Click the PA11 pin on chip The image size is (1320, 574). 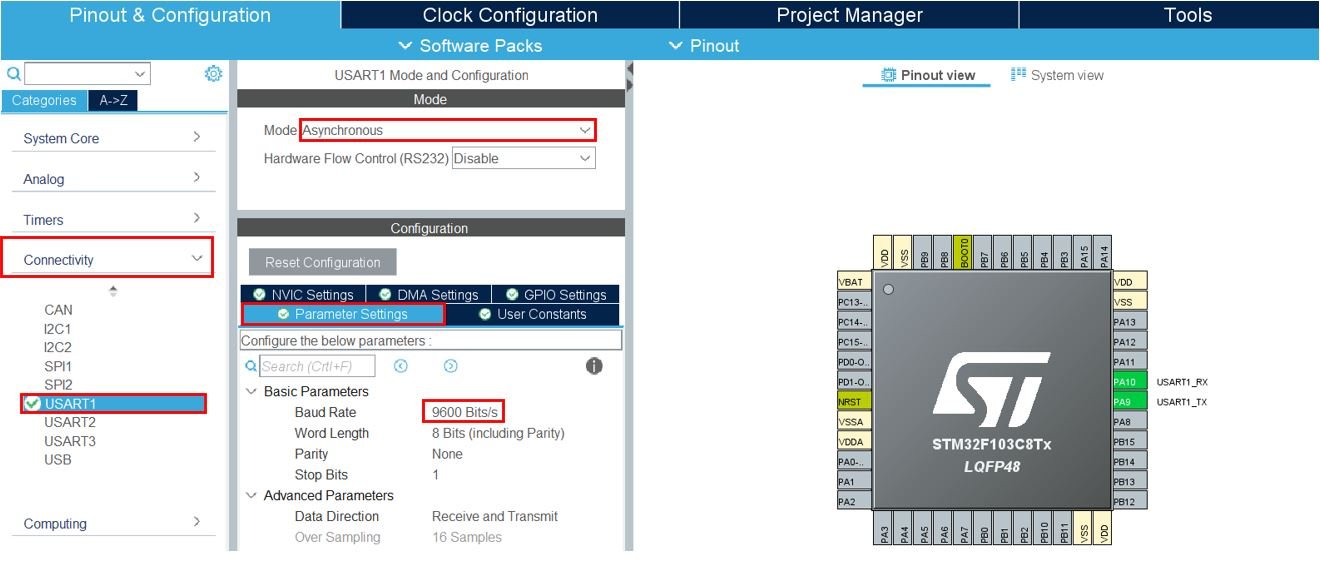point(1129,362)
